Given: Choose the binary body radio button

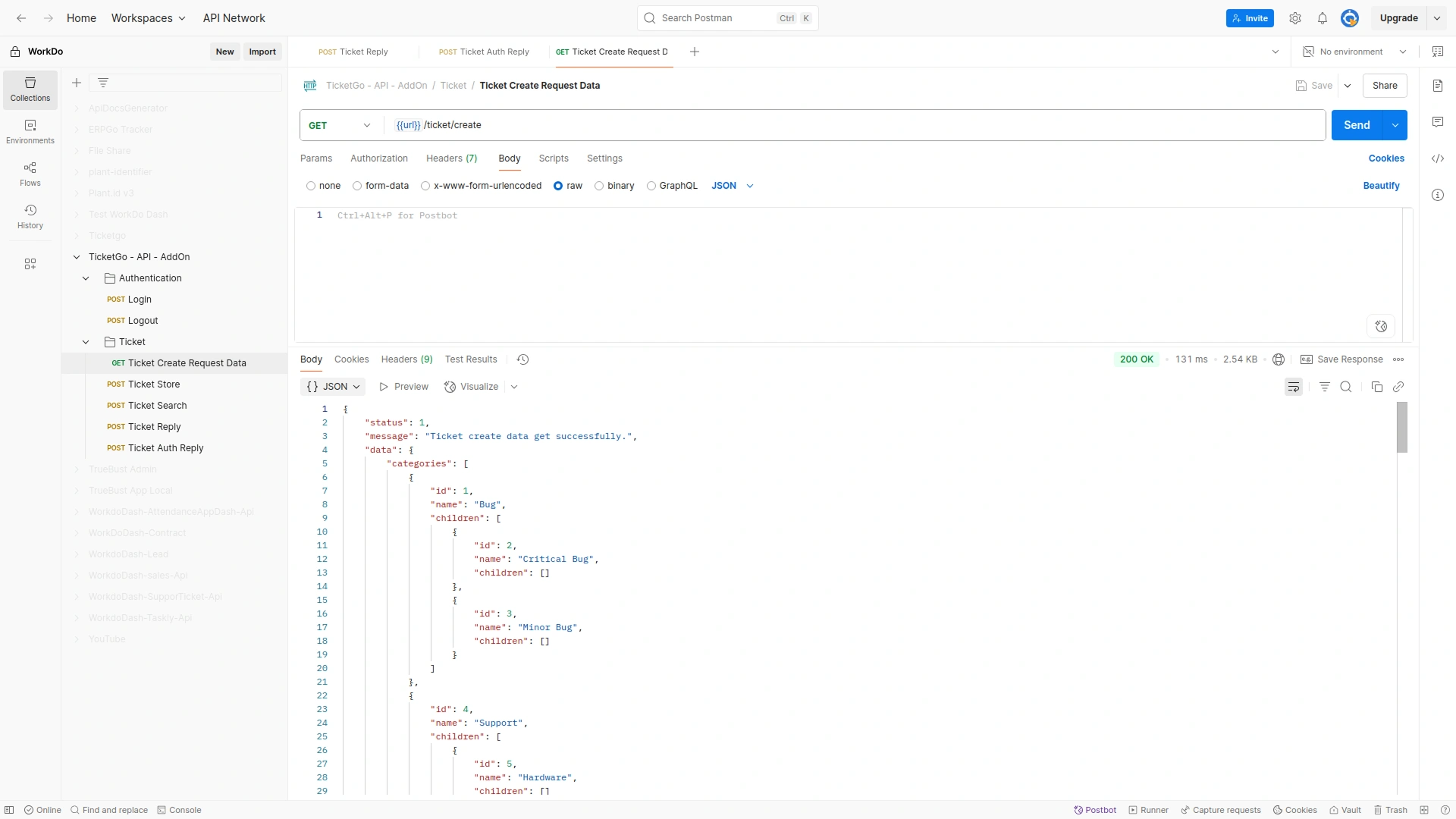Looking at the screenshot, I should pos(599,186).
